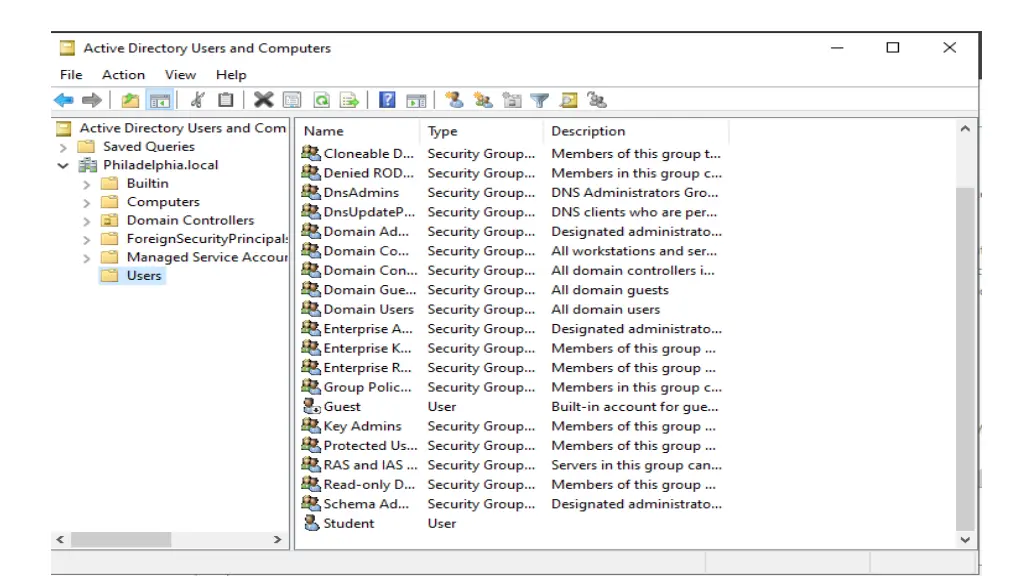Sort by the Name column header
1024x576 pixels.
point(357,131)
